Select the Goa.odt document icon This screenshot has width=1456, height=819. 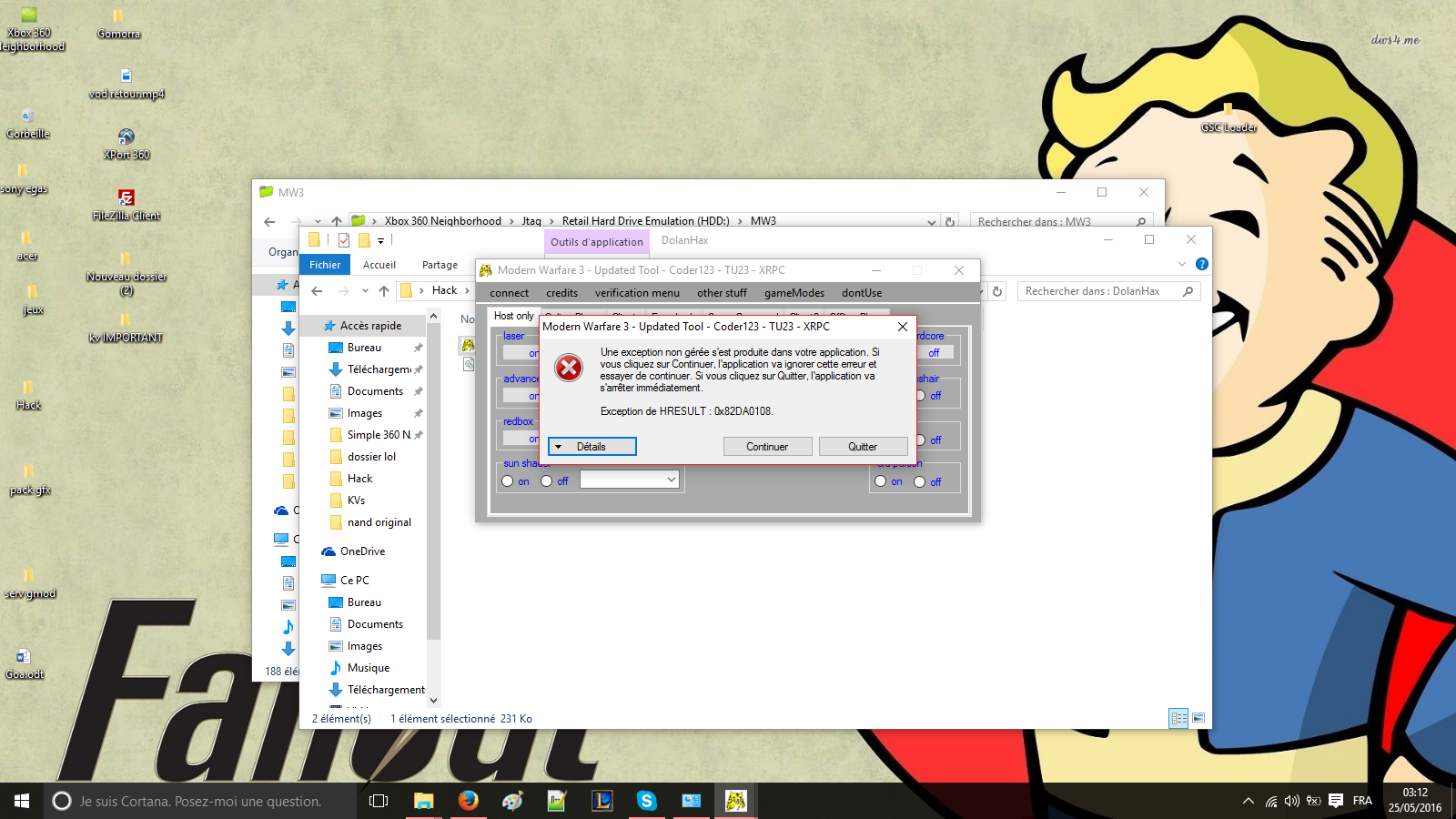click(25, 664)
